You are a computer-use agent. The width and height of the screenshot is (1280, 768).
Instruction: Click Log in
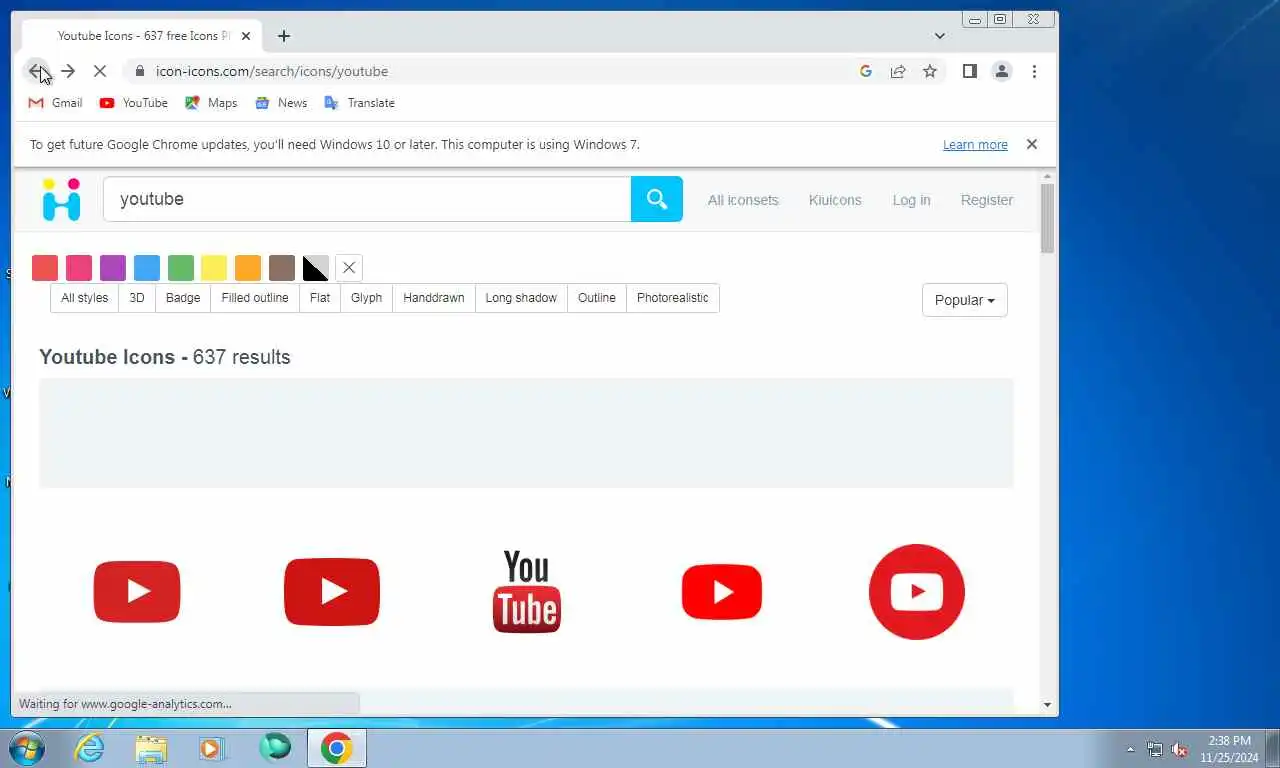tap(911, 200)
